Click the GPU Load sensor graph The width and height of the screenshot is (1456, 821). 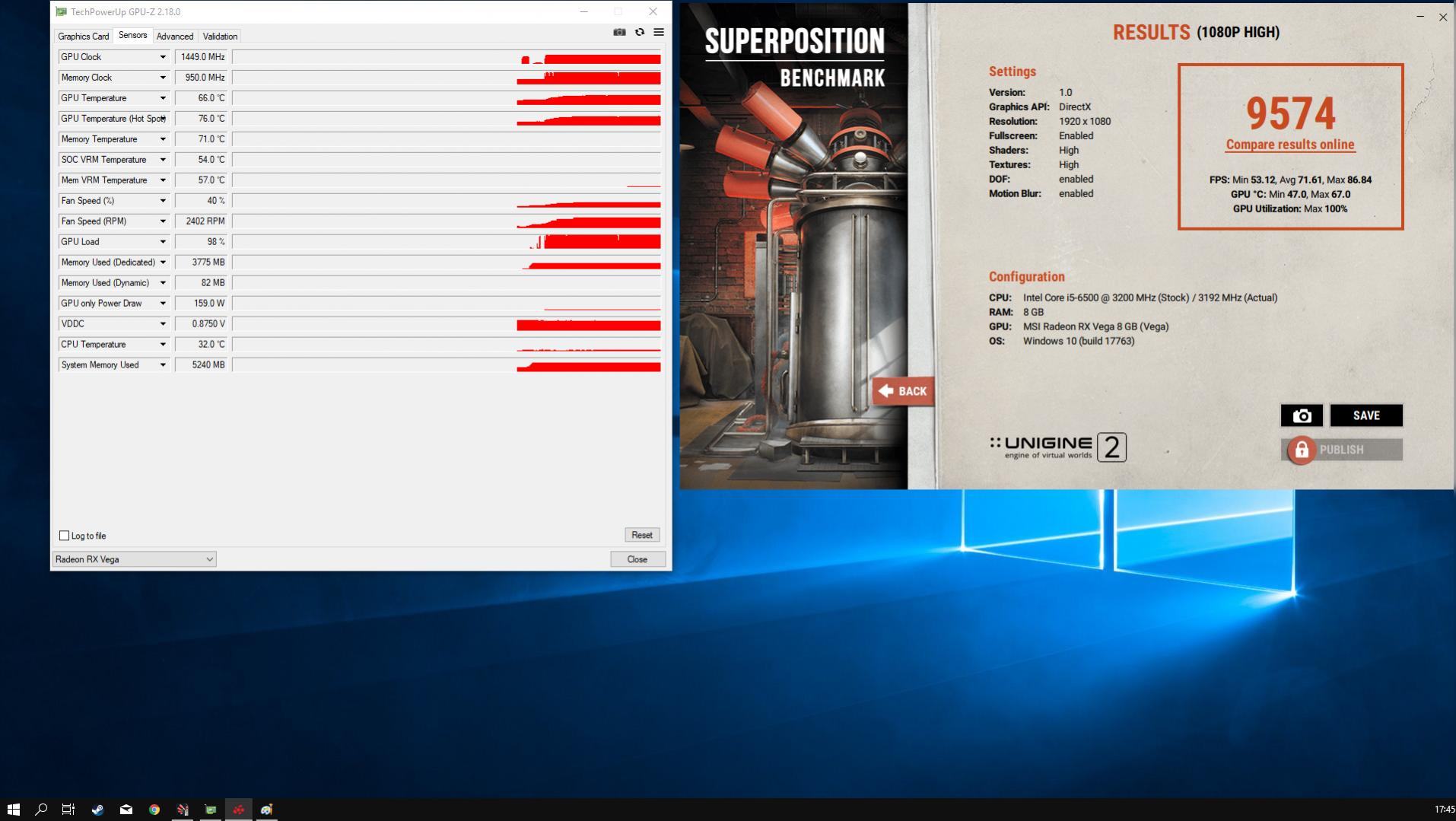click(x=447, y=242)
